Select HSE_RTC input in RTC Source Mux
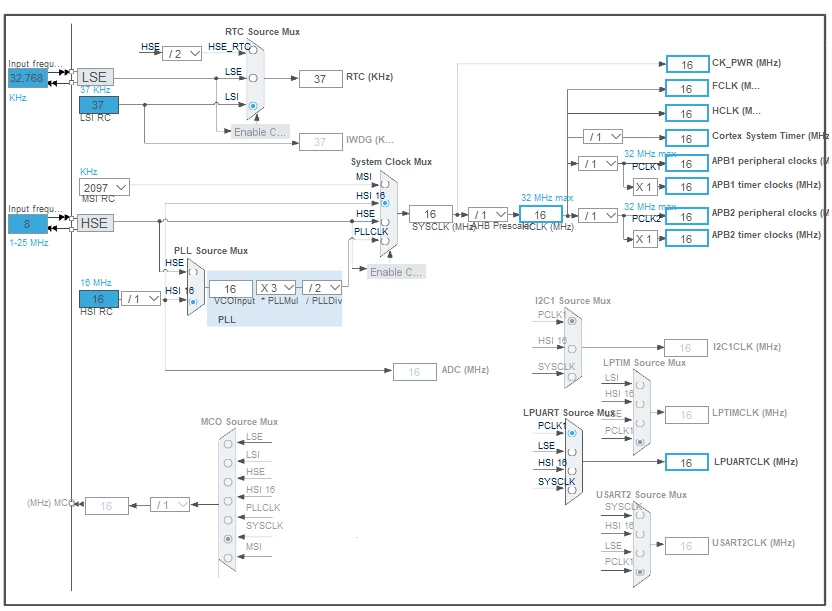 253,50
